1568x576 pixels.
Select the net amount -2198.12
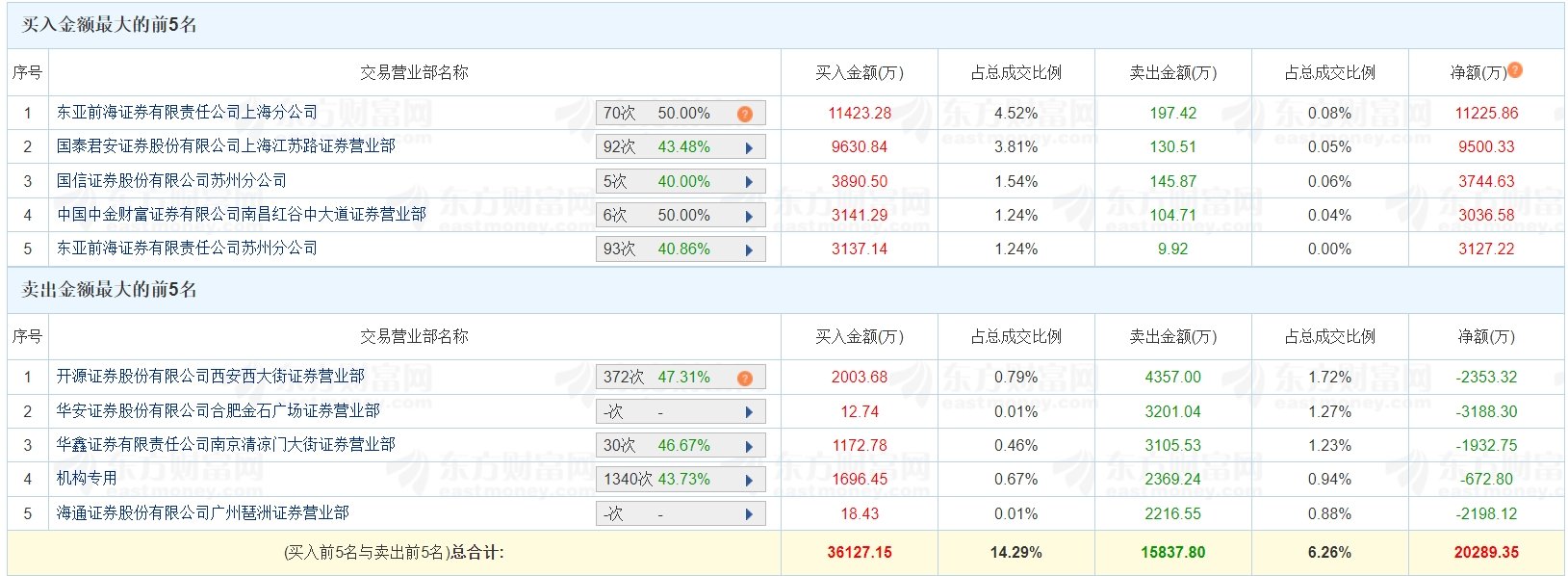1486,514
